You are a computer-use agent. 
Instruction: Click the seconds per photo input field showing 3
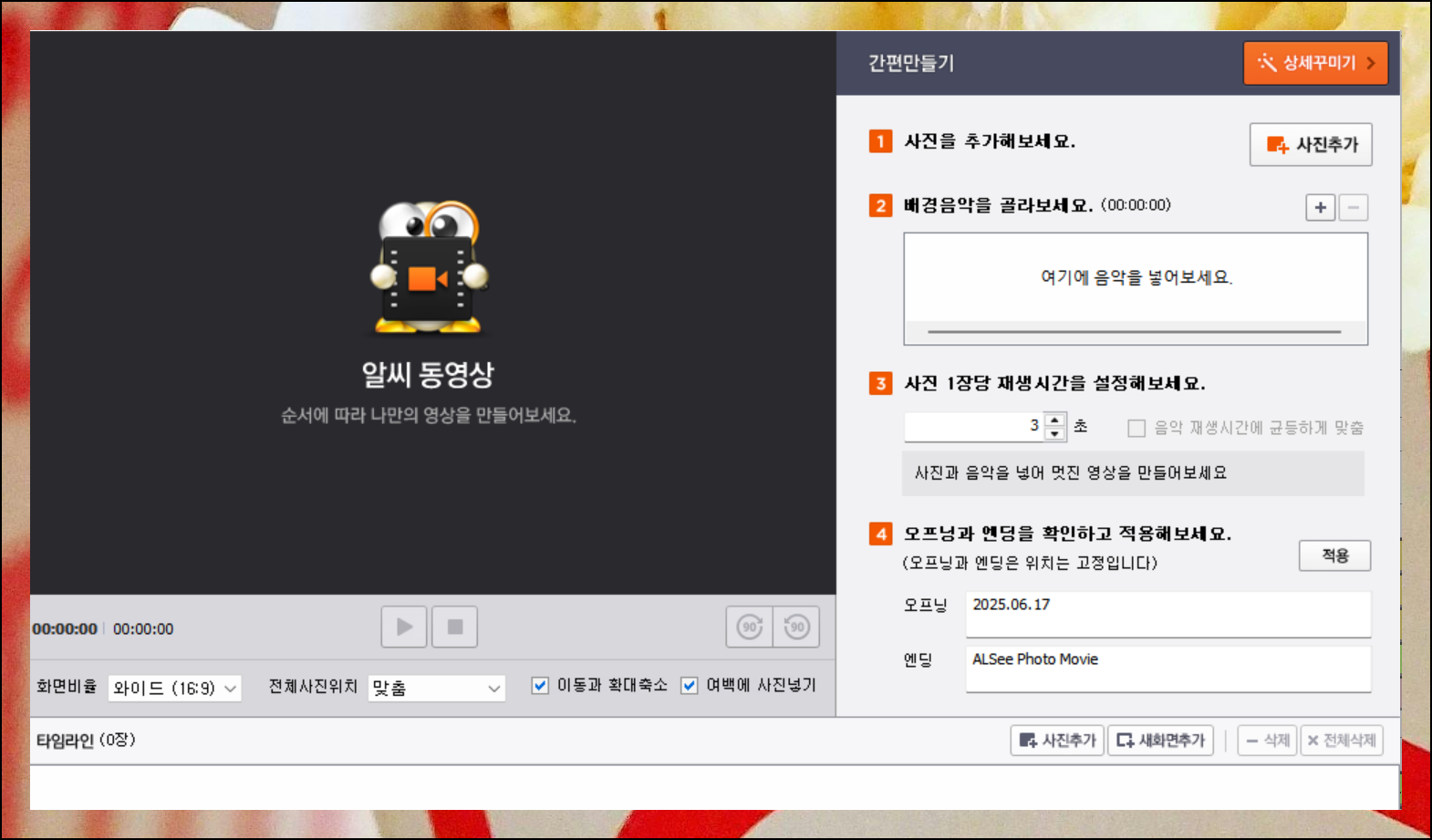[x=973, y=426]
